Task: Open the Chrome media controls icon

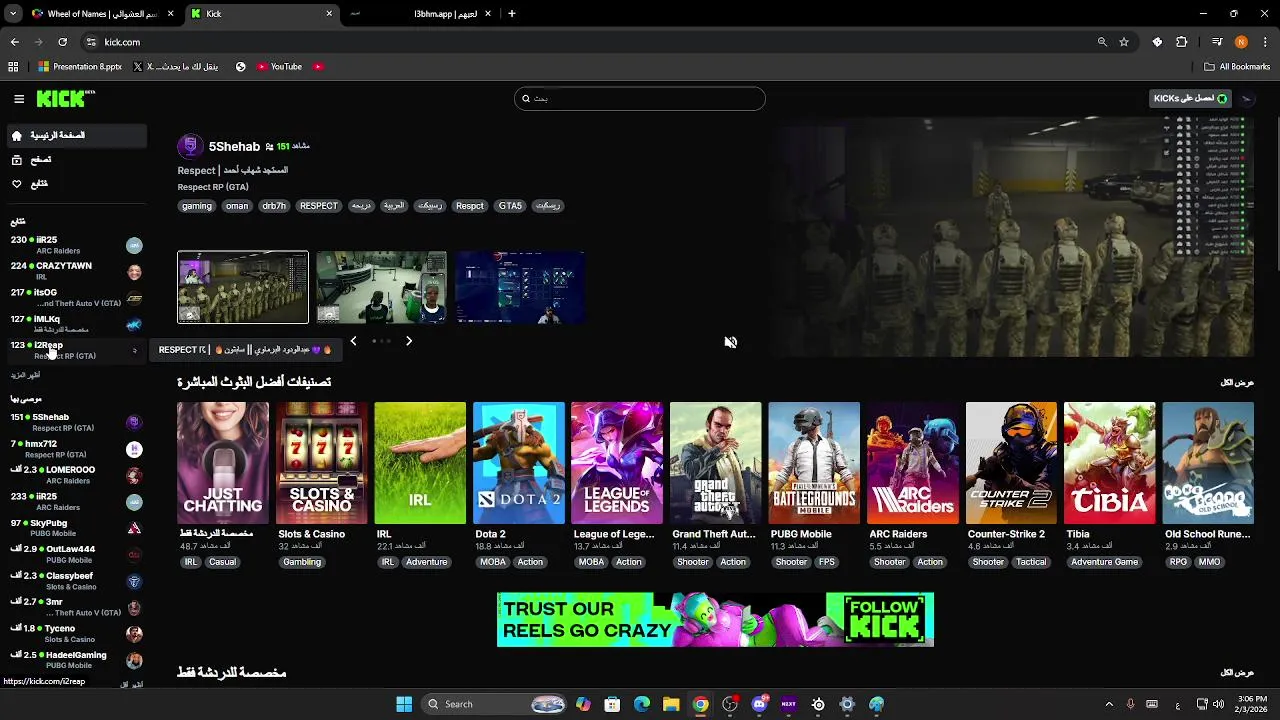Action: 1217,42
